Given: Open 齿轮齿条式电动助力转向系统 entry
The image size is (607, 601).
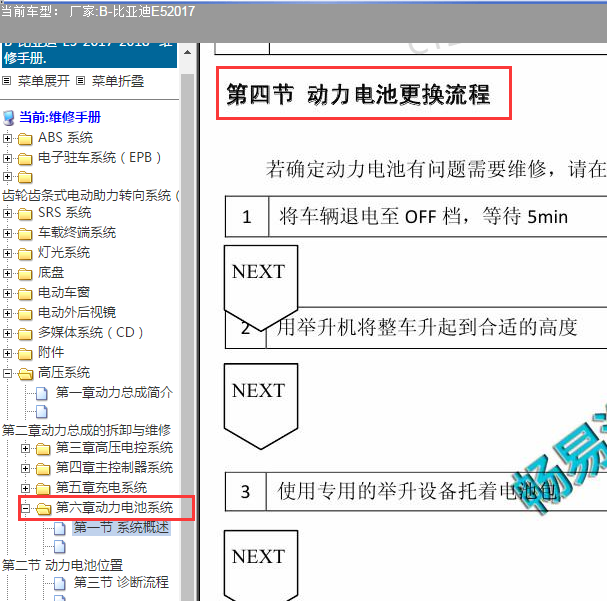Looking at the screenshot, I should (x=91, y=195).
